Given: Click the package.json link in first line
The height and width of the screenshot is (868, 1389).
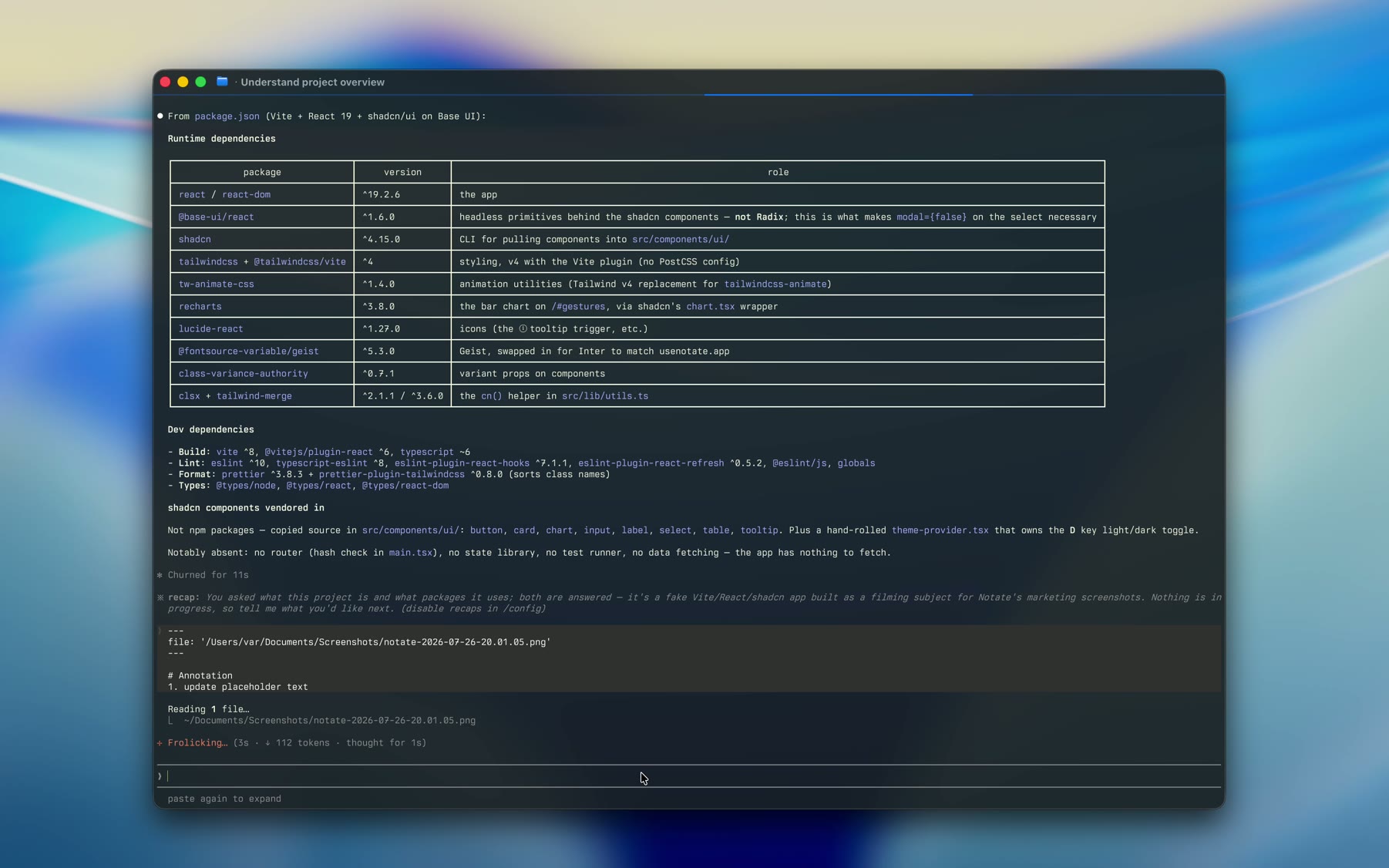Looking at the screenshot, I should pyautogui.click(x=227, y=116).
